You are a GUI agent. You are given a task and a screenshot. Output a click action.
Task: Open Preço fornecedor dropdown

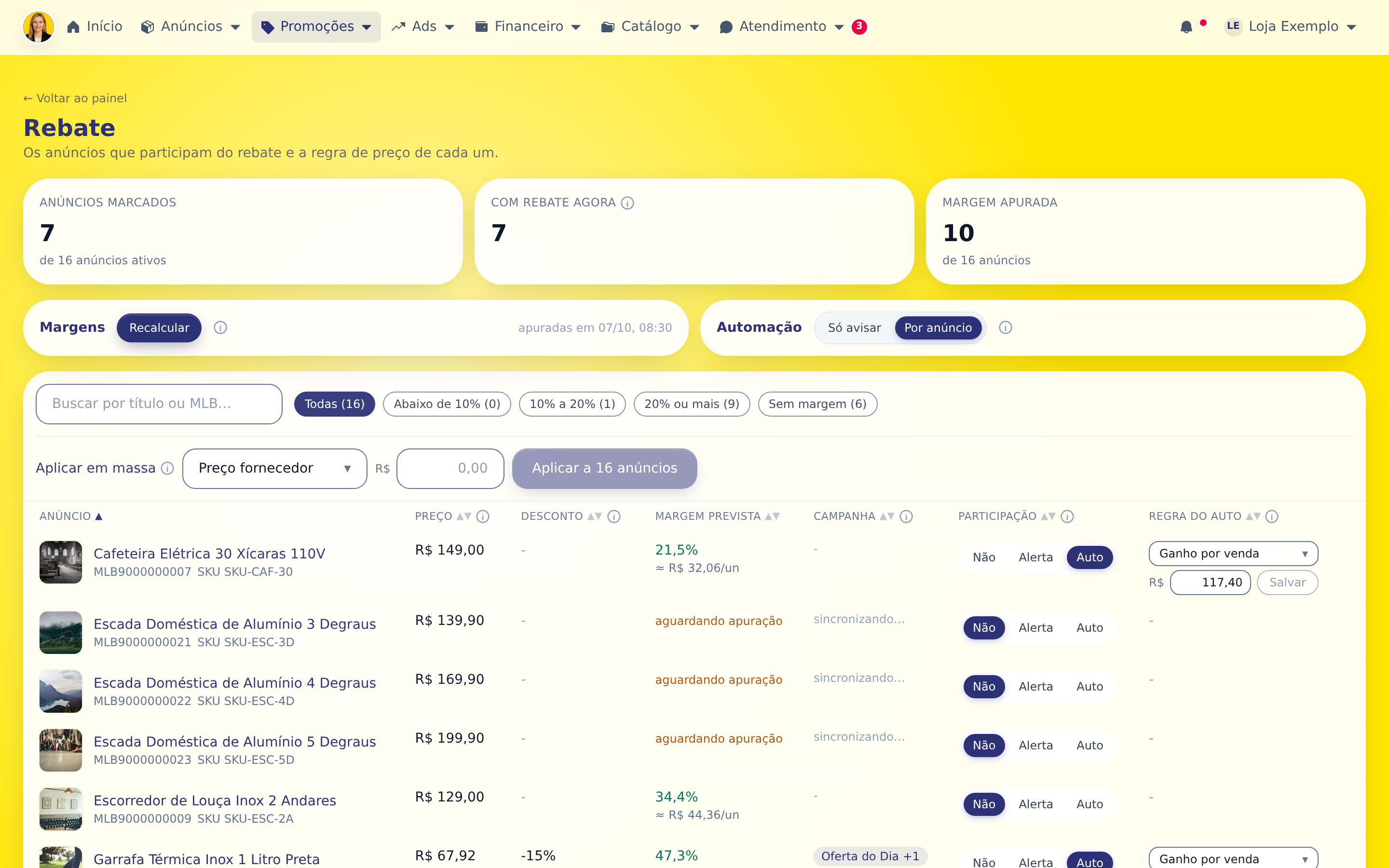pyautogui.click(x=274, y=468)
